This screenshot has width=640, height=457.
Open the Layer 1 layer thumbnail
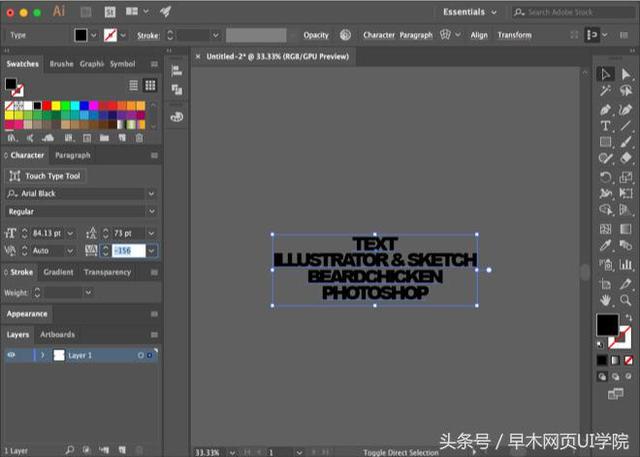click(x=59, y=355)
